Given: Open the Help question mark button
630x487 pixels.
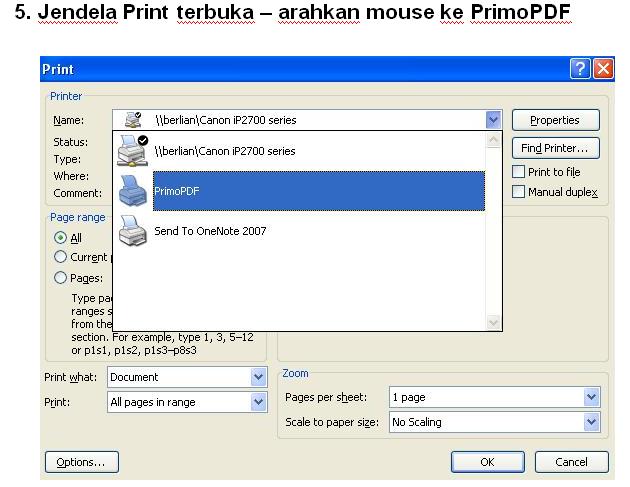Looking at the screenshot, I should [580, 69].
